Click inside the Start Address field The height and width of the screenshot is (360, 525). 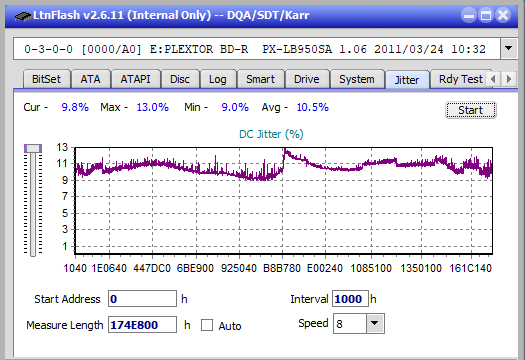[x=142, y=299]
